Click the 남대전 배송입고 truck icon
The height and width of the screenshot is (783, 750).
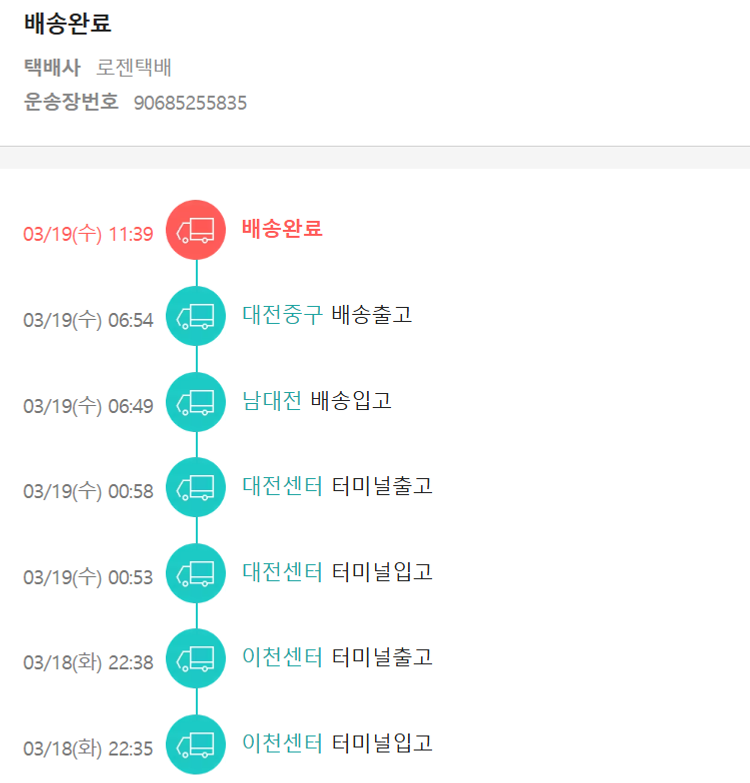point(196,402)
